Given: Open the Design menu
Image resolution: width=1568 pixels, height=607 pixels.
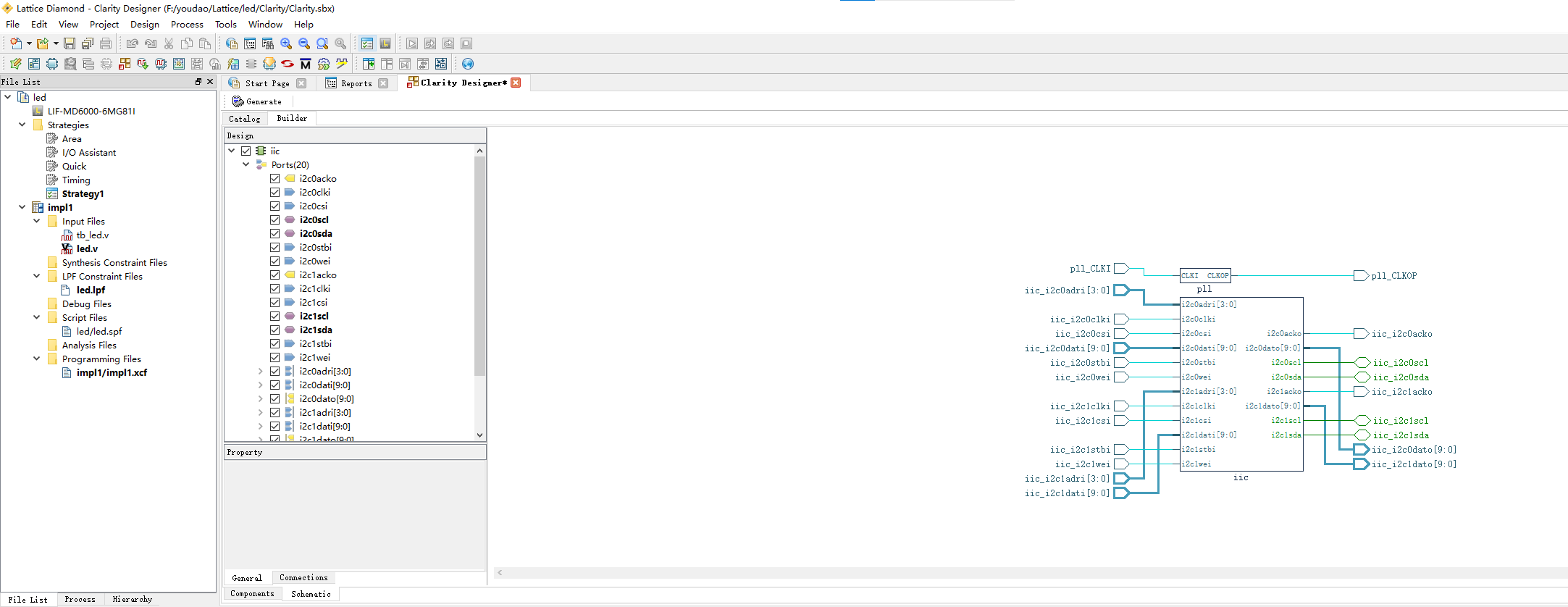Looking at the screenshot, I should 145,25.
